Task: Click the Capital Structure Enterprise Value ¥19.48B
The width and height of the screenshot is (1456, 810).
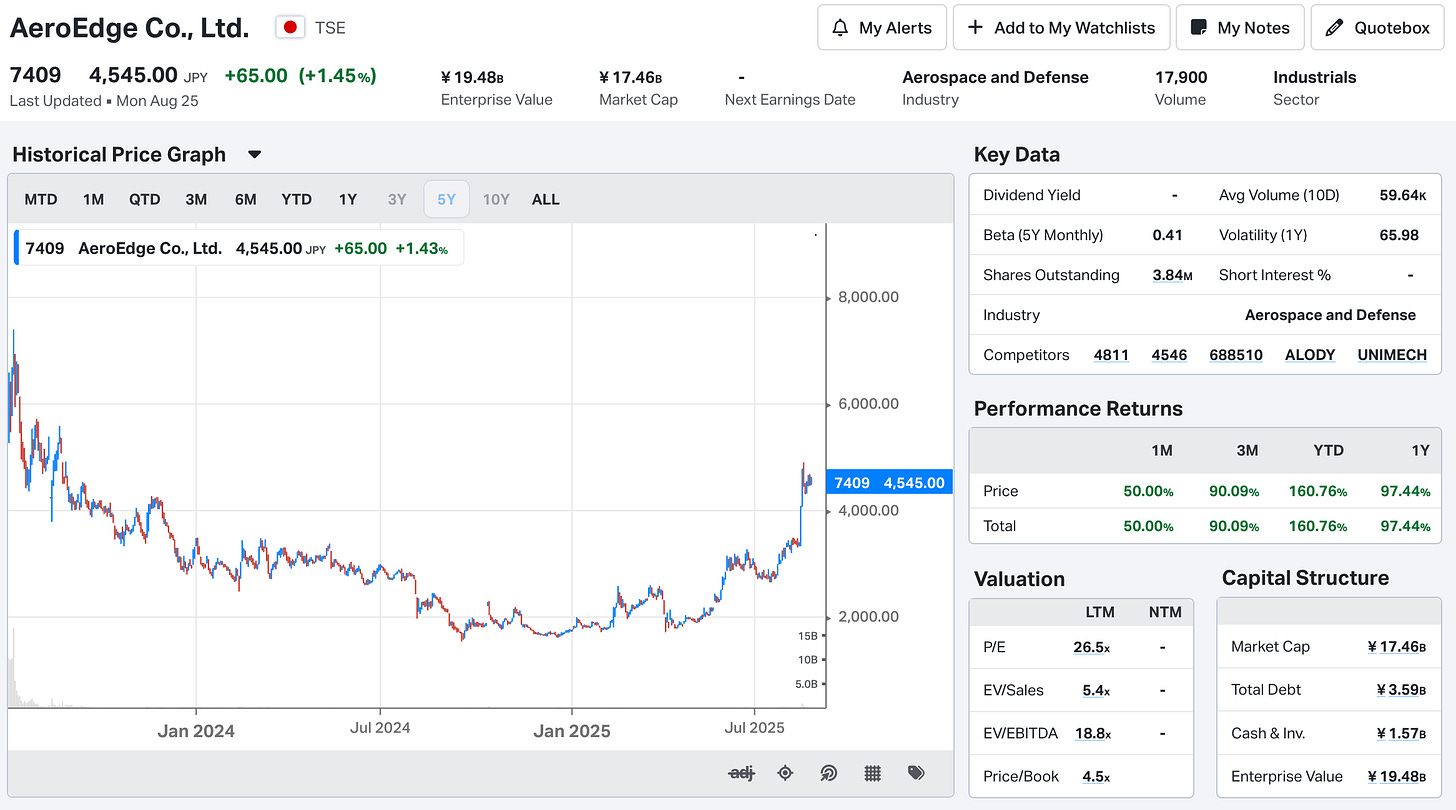Action: [1397, 776]
